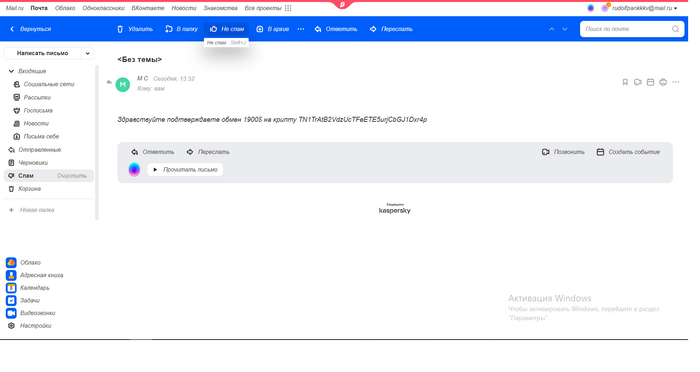Open ВКонтакте in the portal bar
The image size is (700, 372).
148,8
